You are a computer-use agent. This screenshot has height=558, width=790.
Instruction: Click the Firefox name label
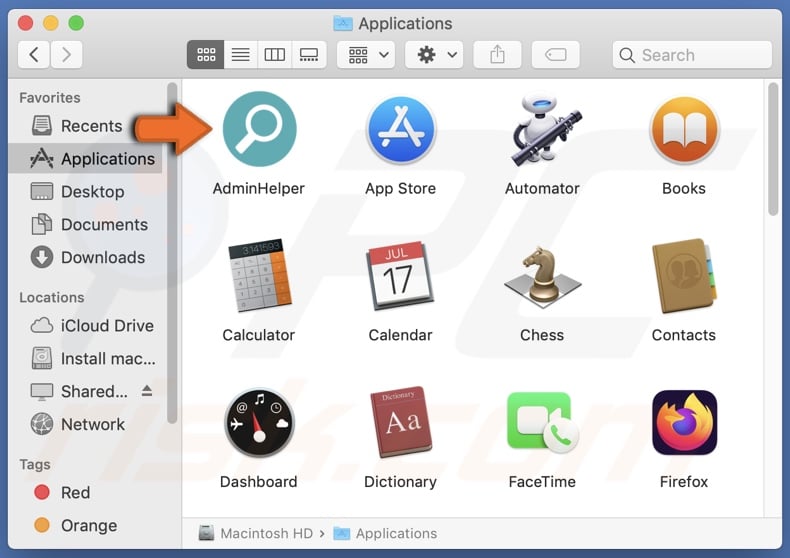(x=684, y=482)
